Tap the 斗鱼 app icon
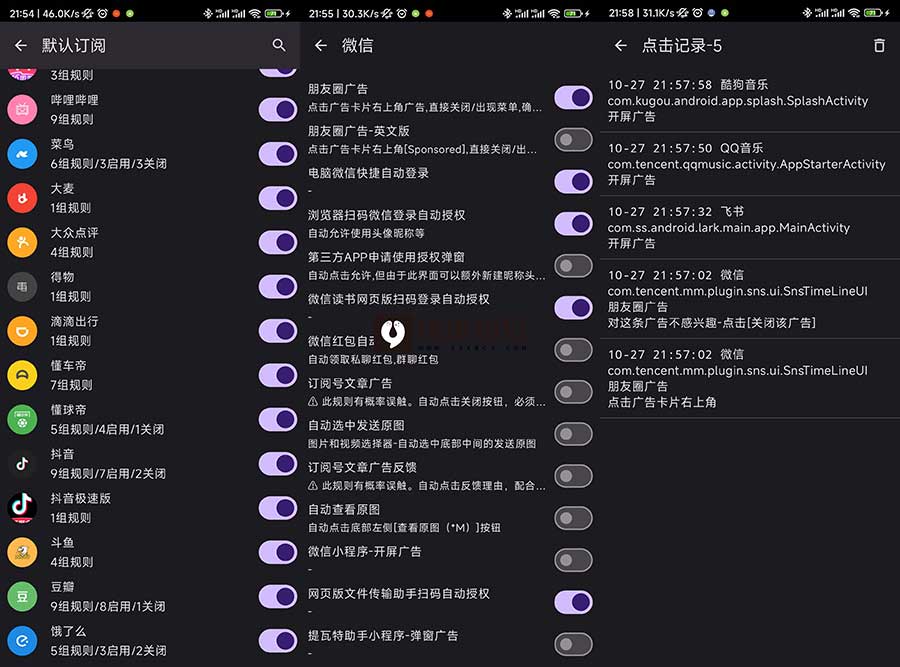Viewport: 900px width, 667px height. click(22, 552)
